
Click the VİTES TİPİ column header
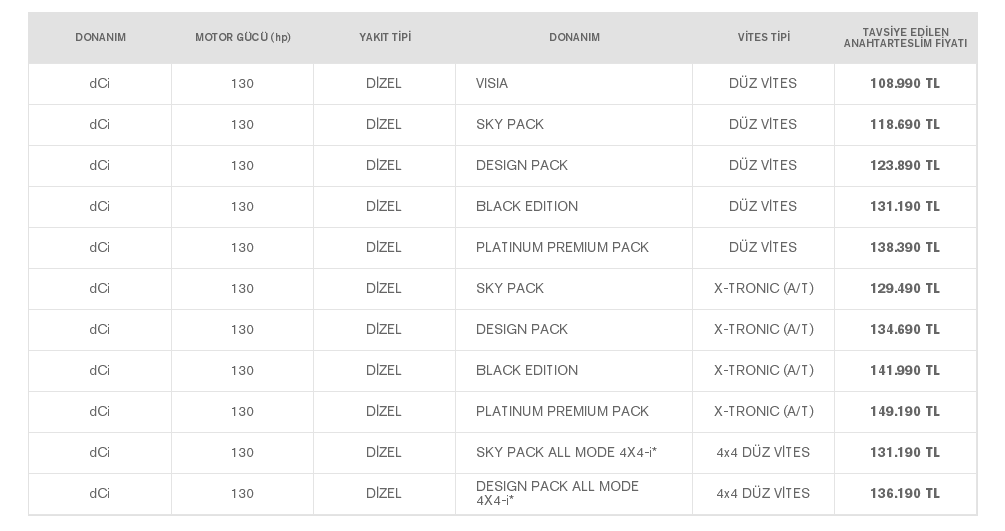point(763,37)
